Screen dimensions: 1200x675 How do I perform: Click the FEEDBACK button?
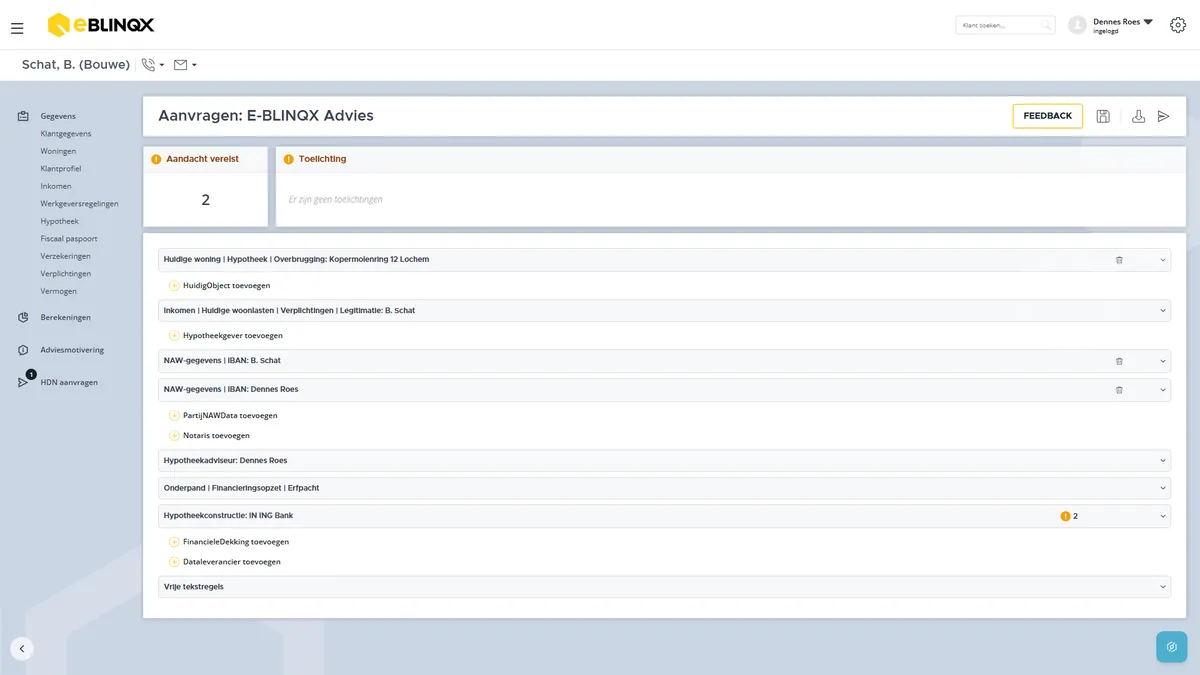click(1047, 116)
